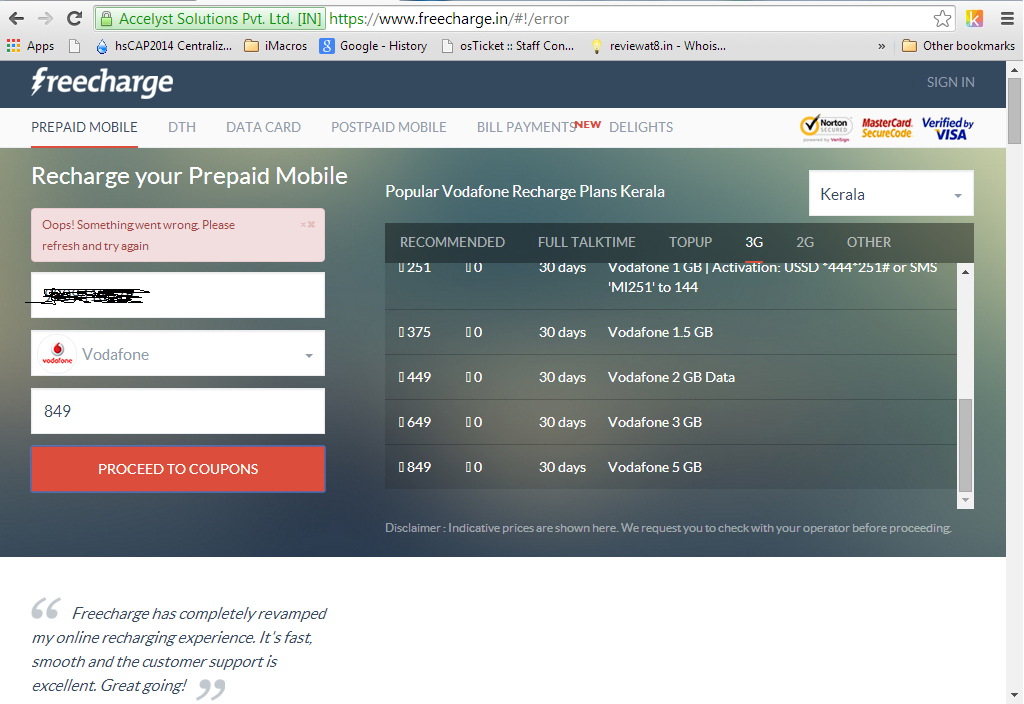Image resolution: width=1024 pixels, height=704 pixels.
Task: Go back using the browser back arrow
Action: coord(16,18)
